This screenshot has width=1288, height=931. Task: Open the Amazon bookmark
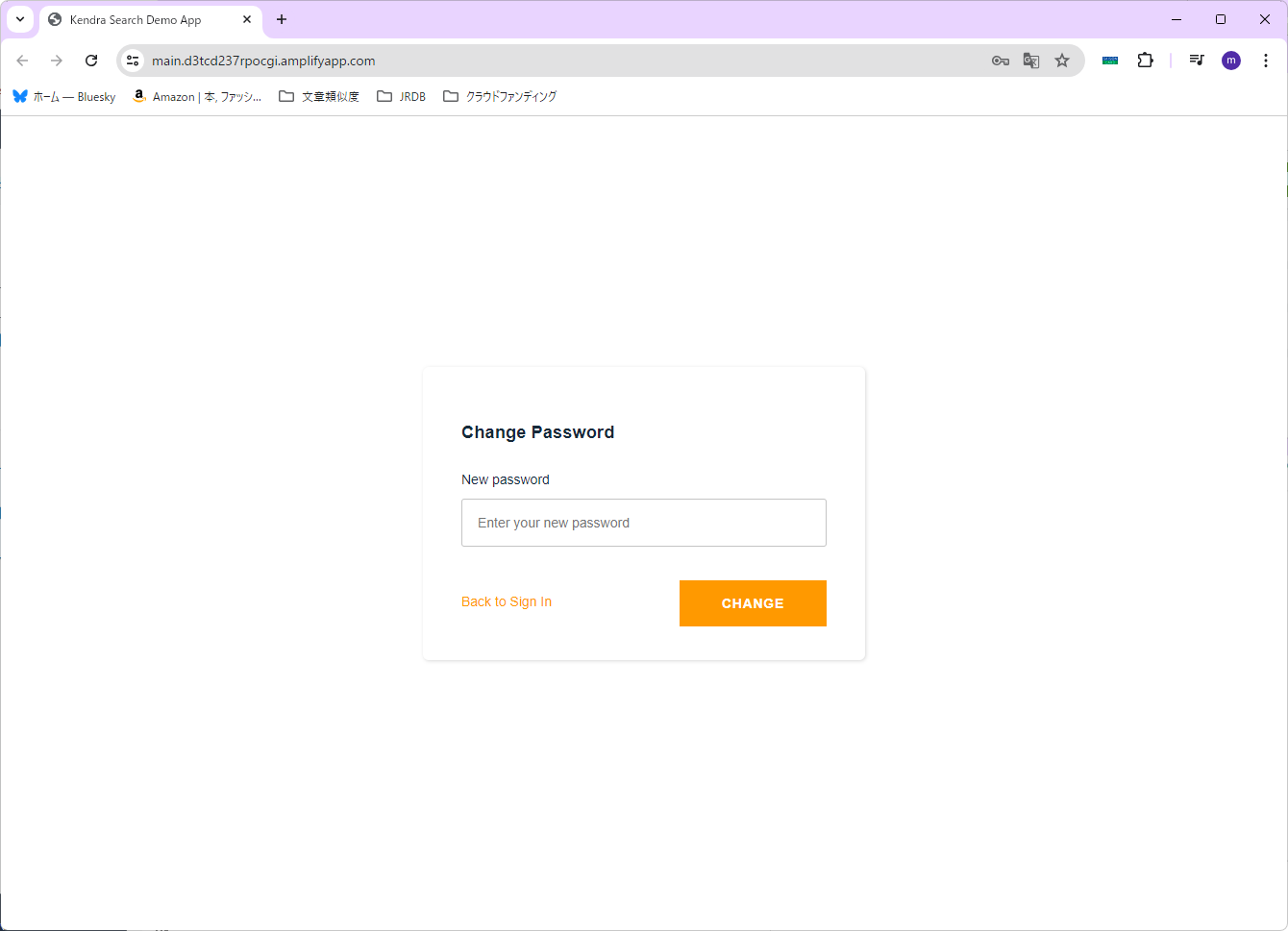[197, 96]
